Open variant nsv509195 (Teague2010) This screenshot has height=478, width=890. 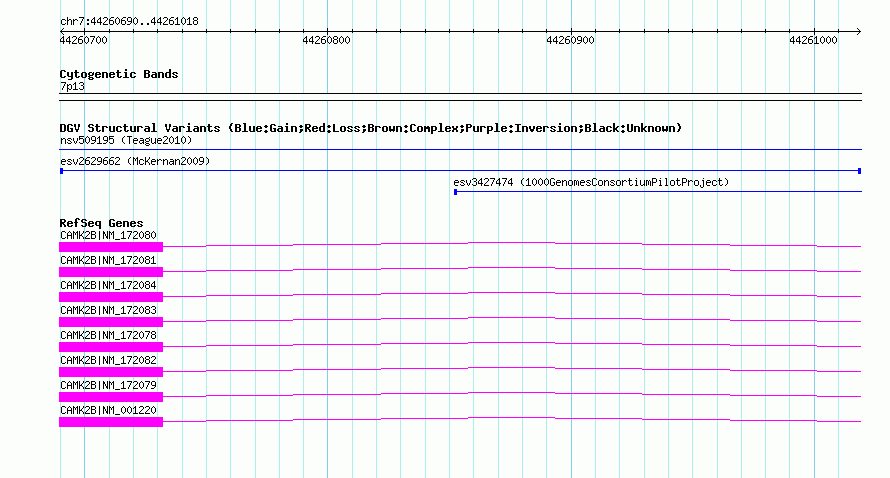[x=126, y=140]
